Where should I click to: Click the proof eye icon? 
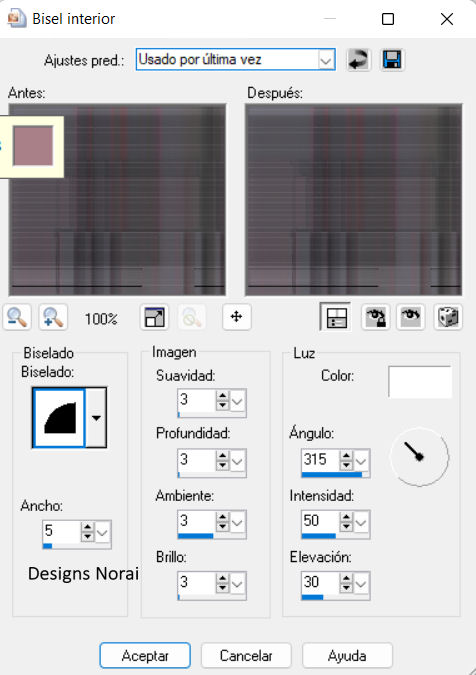411,318
